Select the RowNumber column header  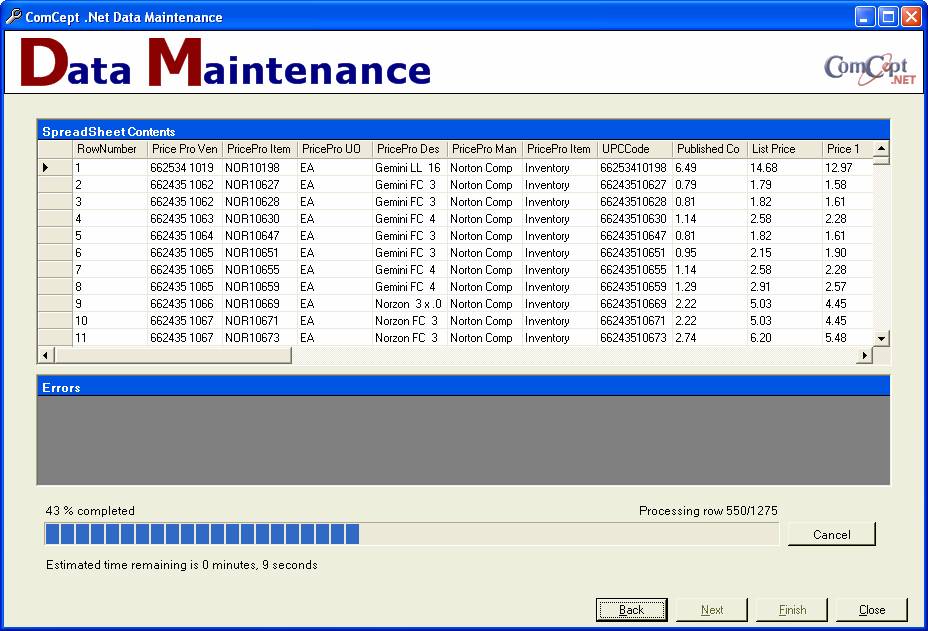pos(109,149)
